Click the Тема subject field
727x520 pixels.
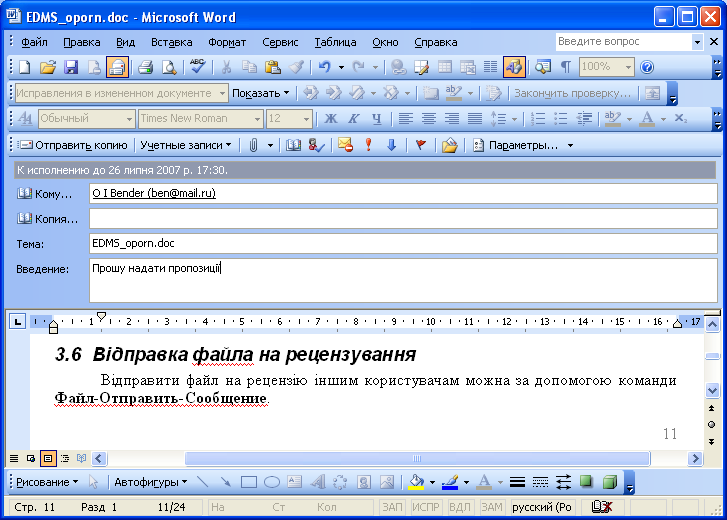pyautogui.click(x=403, y=243)
